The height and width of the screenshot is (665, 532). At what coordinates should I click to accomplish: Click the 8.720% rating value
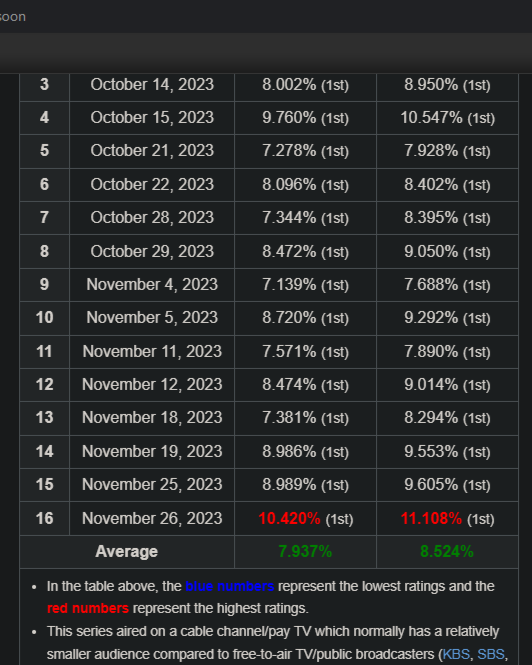(289, 318)
